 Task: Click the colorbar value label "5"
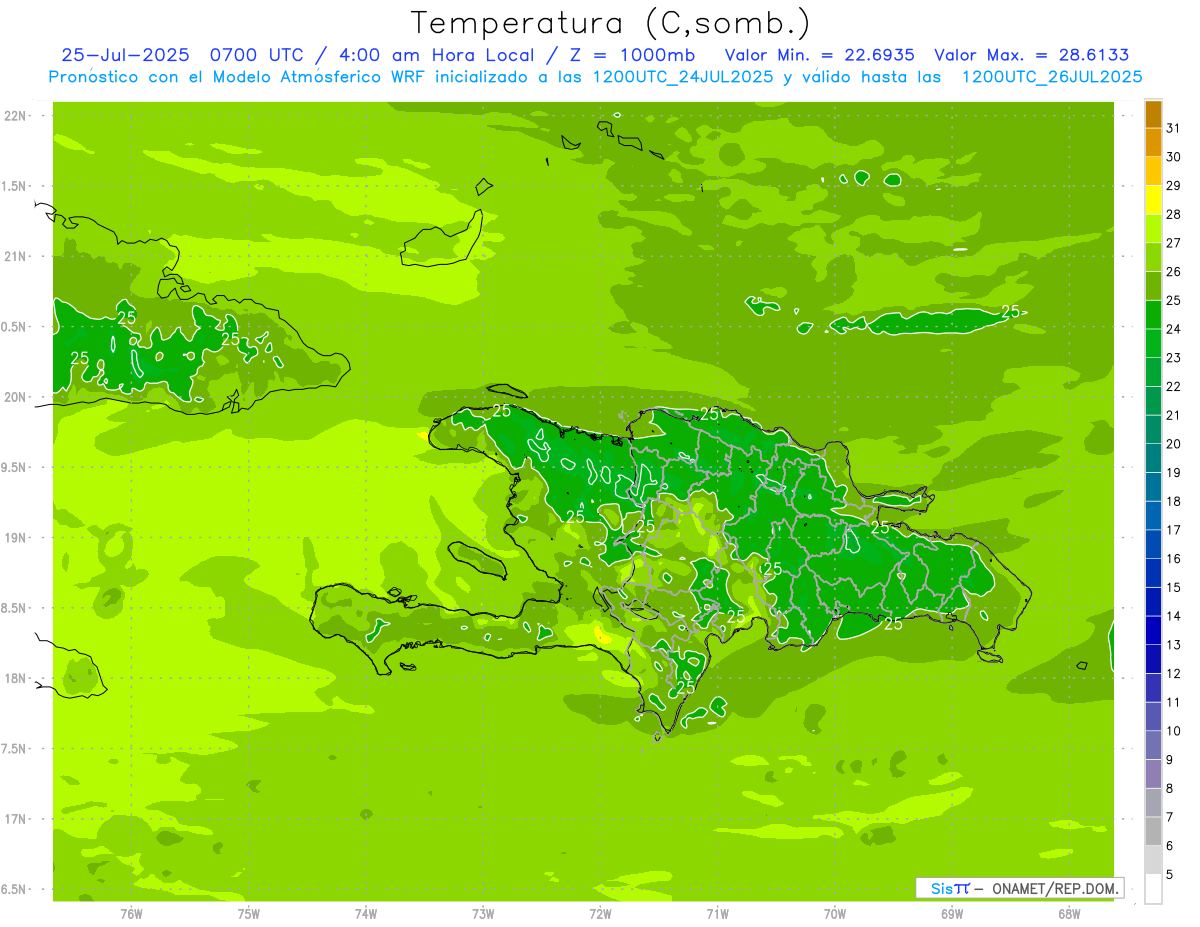1170,875
